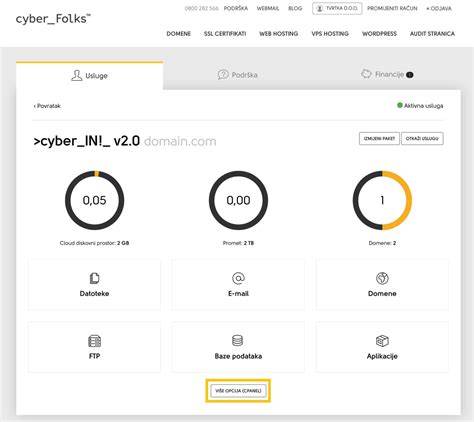Click the Baze podataka card label

[x=238, y=356]
